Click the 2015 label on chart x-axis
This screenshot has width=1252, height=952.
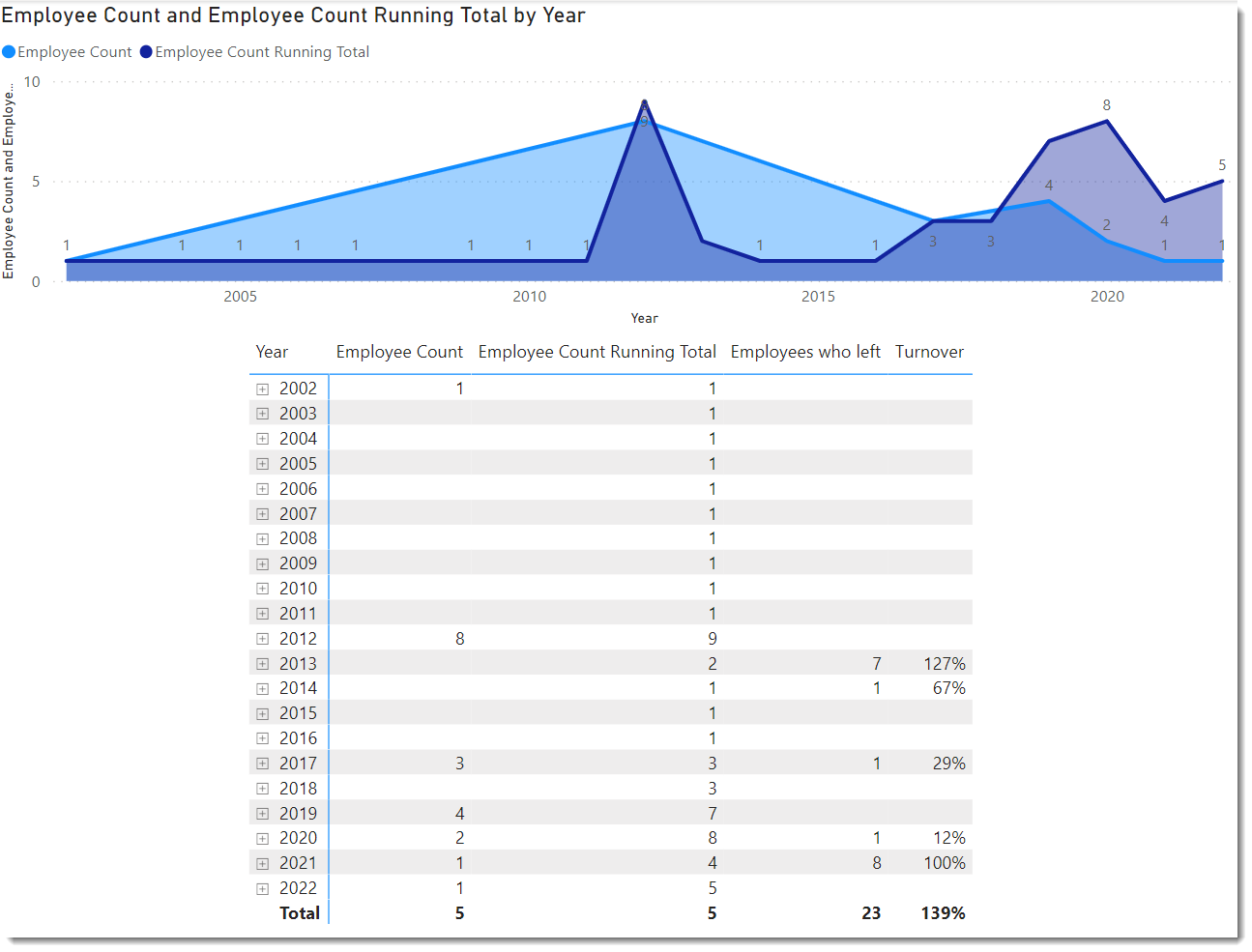click(818, 297)
